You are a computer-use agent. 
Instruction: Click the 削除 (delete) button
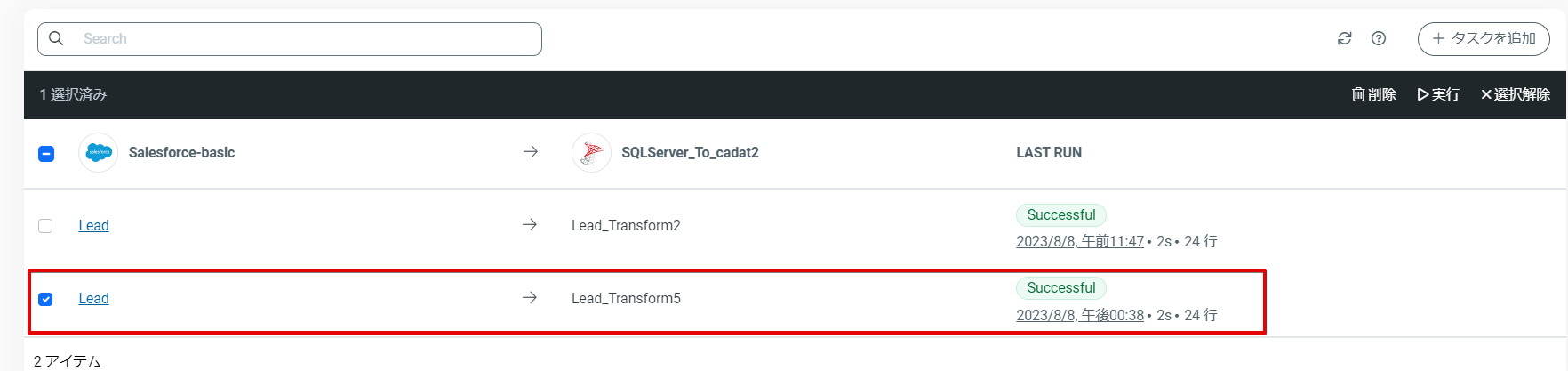coord(1373,94)
